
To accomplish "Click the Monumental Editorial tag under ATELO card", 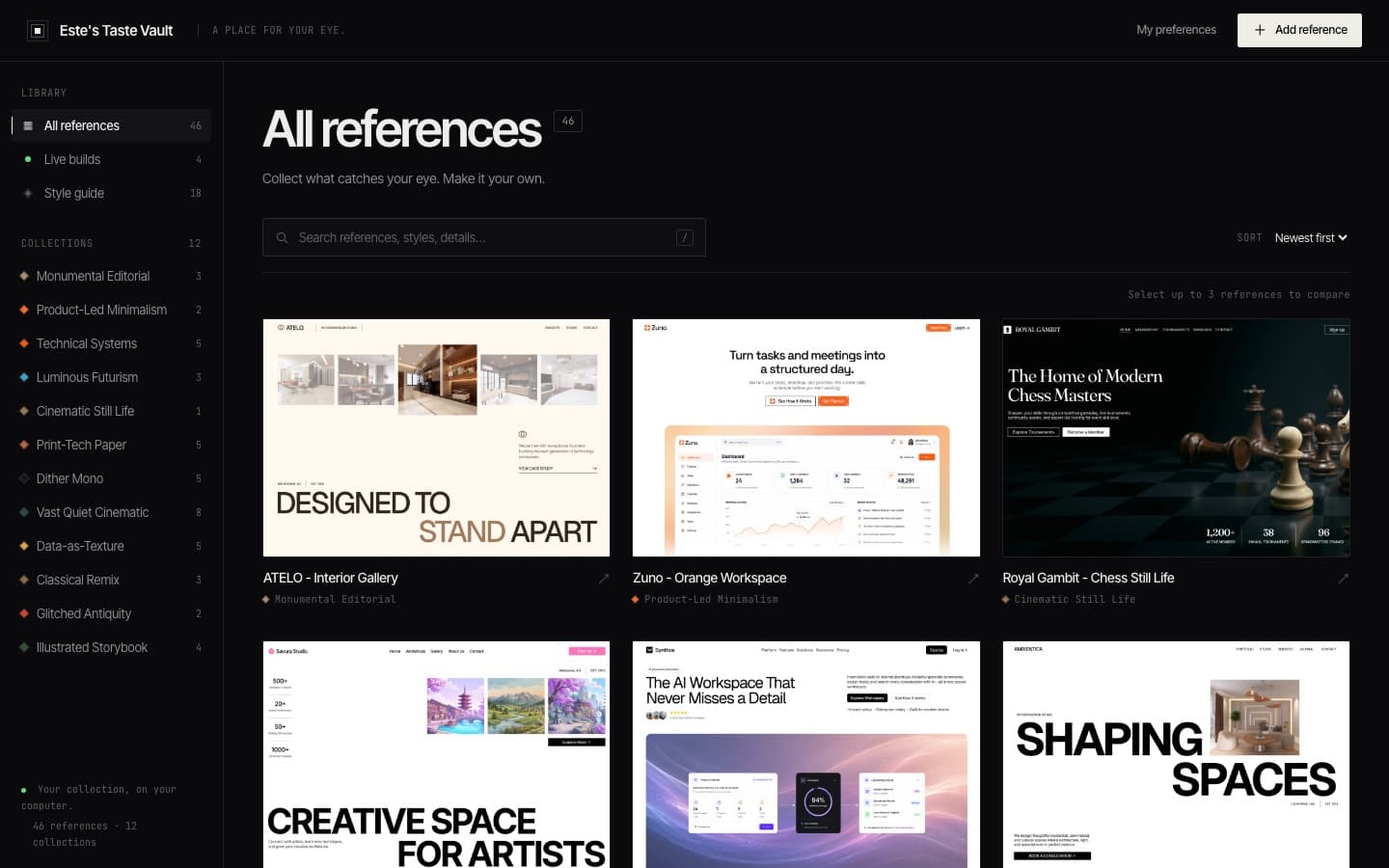I will (x=329, y=600).
